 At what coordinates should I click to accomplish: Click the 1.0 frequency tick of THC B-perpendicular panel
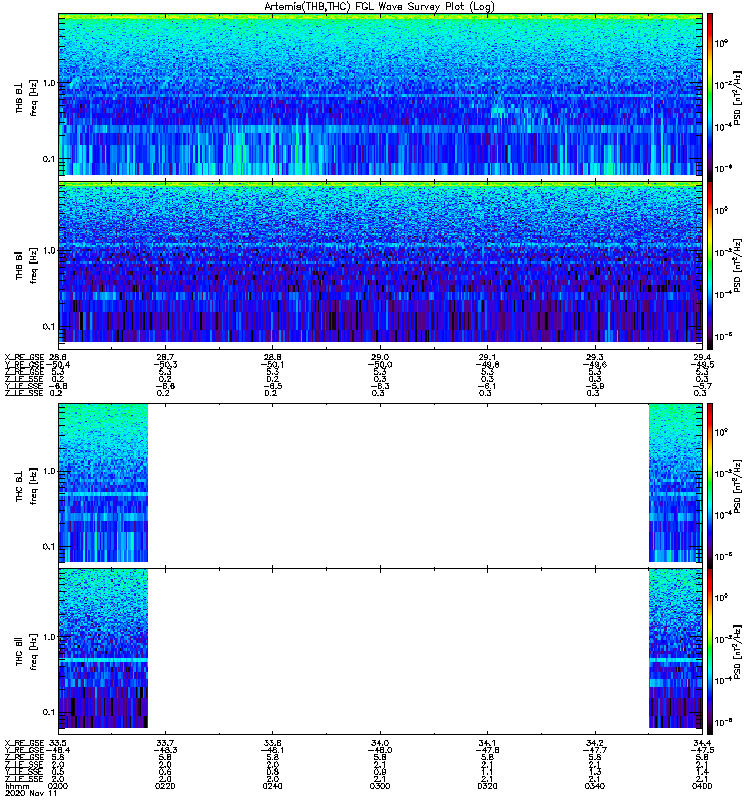(48, 471)
